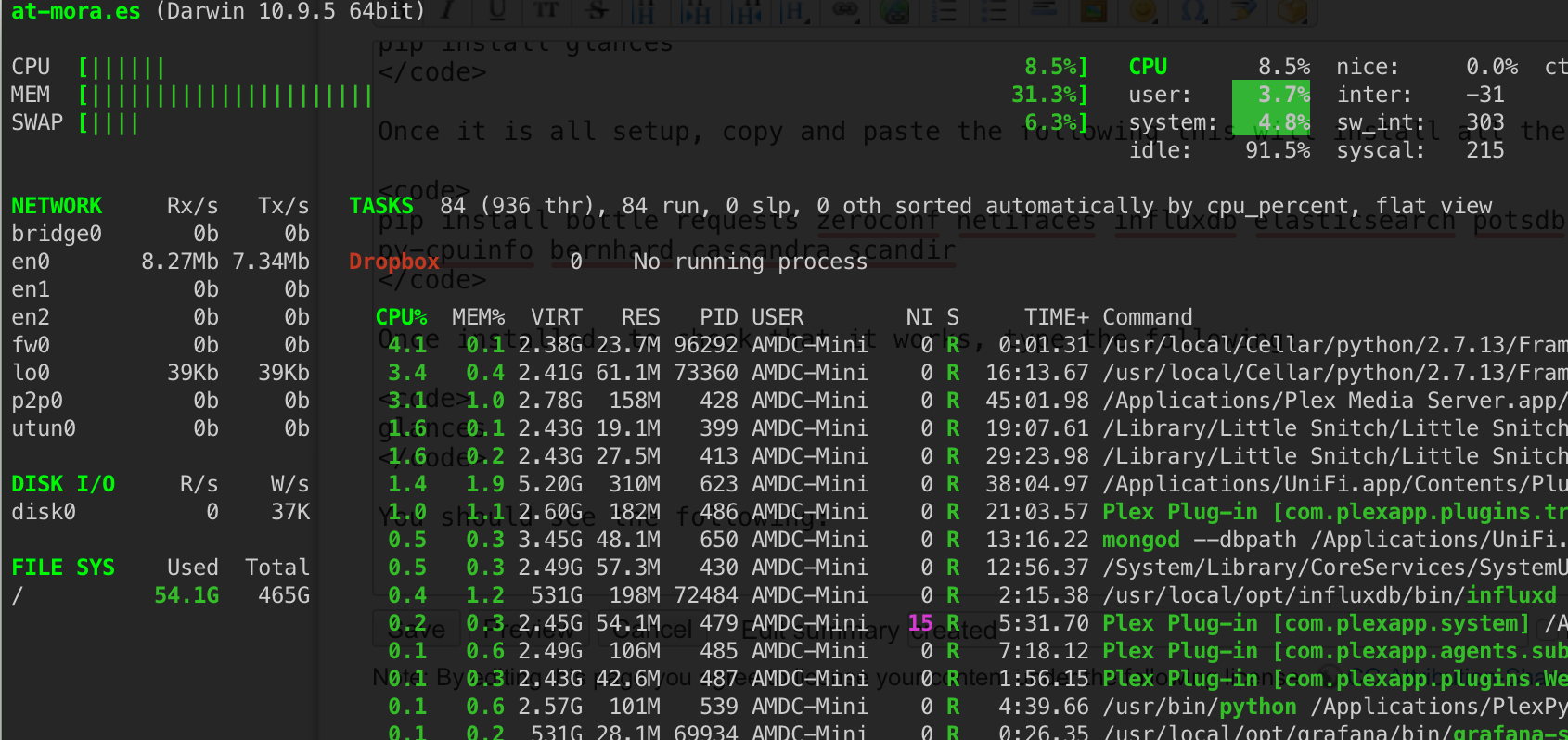Viewport: 1568px width, 740px height.
Task: Click the RES column header
Action: pyautogui.click(x=641, y=317)
